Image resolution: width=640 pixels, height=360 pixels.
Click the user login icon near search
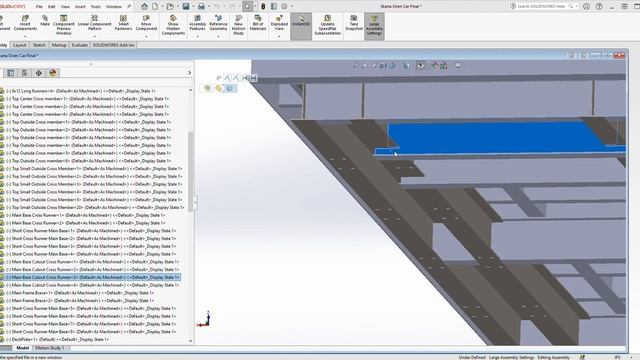(x=587, y=6)
